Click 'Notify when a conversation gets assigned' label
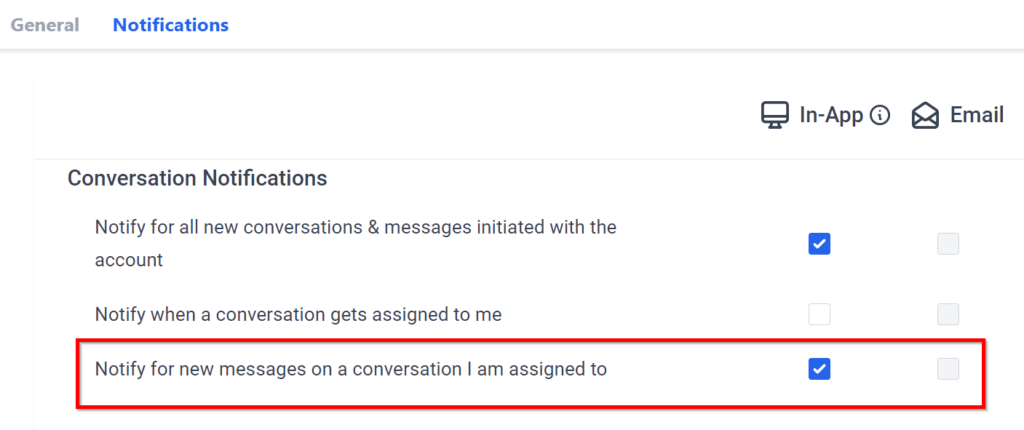The image size is (1024, 430). pyautogui.click(x=298, y=314)
